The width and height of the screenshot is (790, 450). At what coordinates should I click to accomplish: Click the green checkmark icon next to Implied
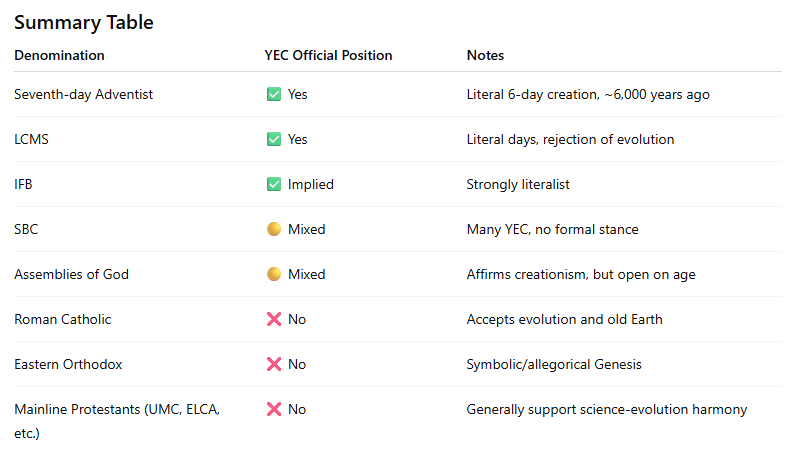click(274, 184)
